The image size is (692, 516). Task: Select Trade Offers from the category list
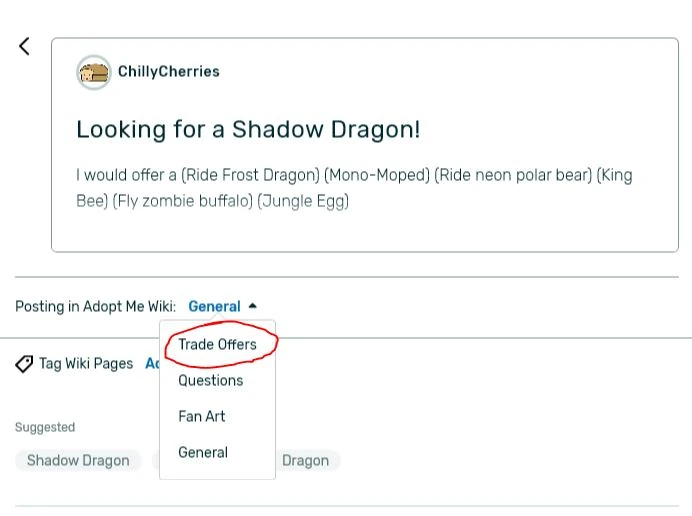point(217,344)
